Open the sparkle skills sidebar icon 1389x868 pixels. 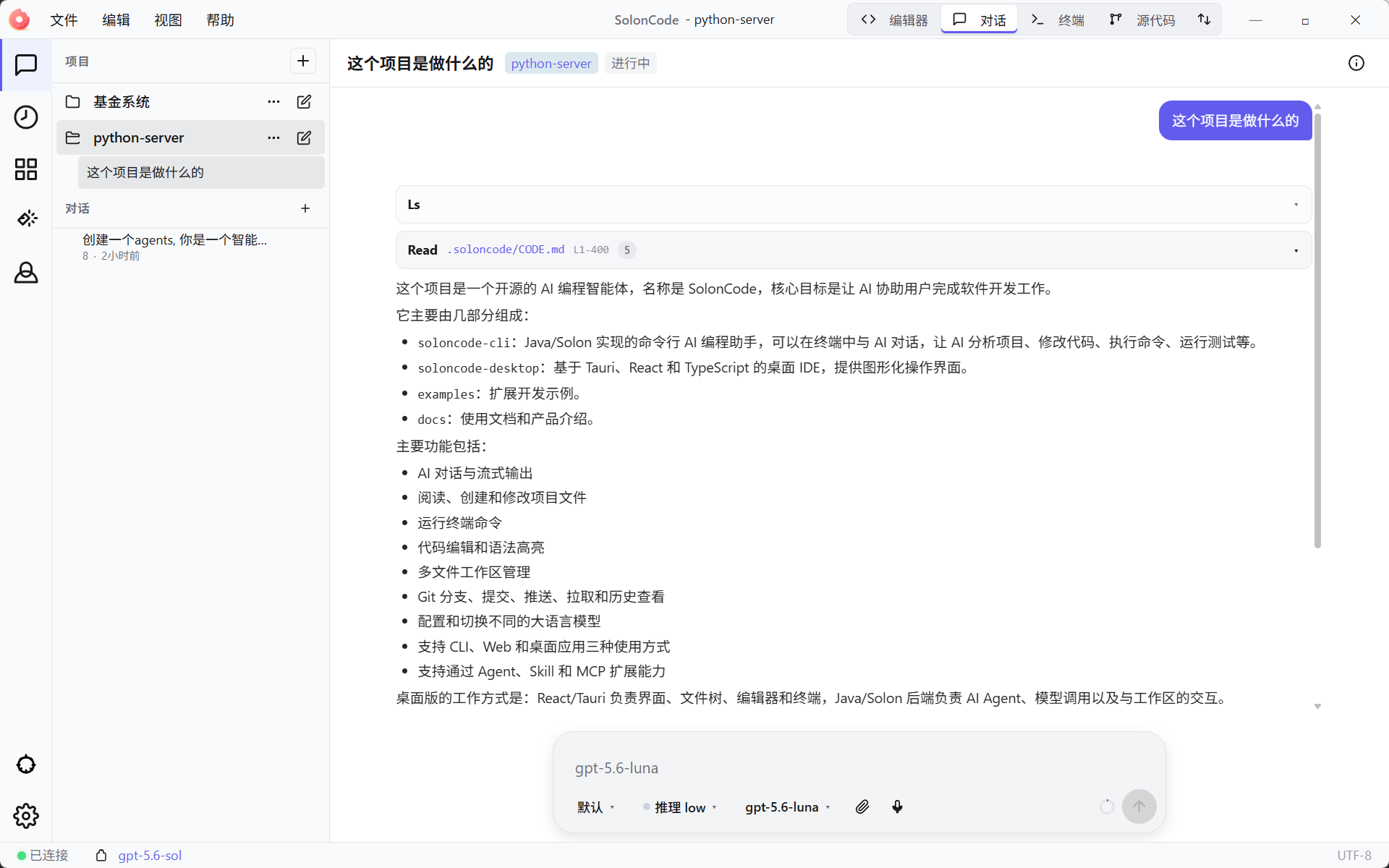coord(27,218)
